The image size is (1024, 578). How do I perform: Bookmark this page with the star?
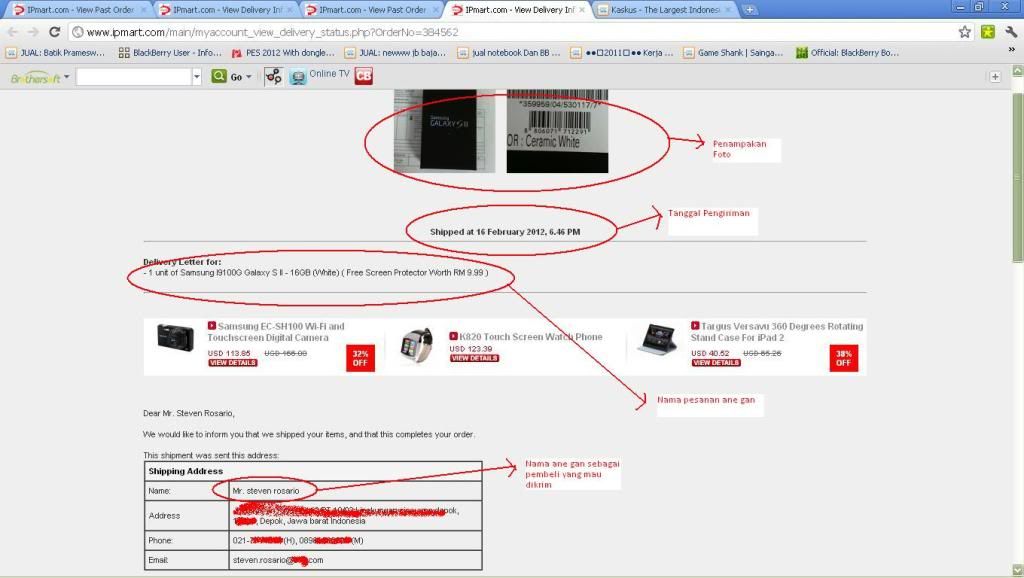point(965,32)
